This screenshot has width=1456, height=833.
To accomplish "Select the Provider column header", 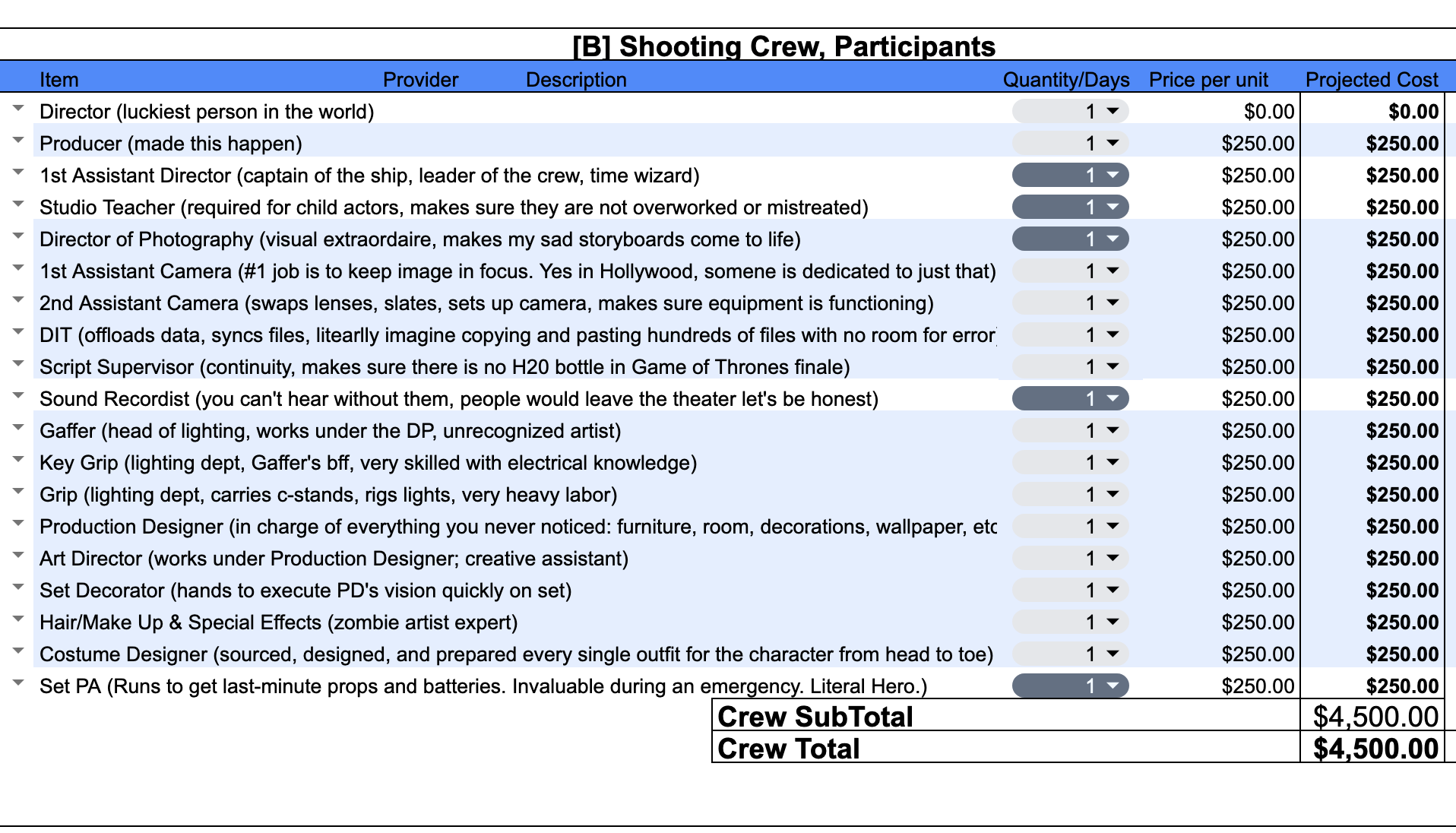I will point(420,80).
